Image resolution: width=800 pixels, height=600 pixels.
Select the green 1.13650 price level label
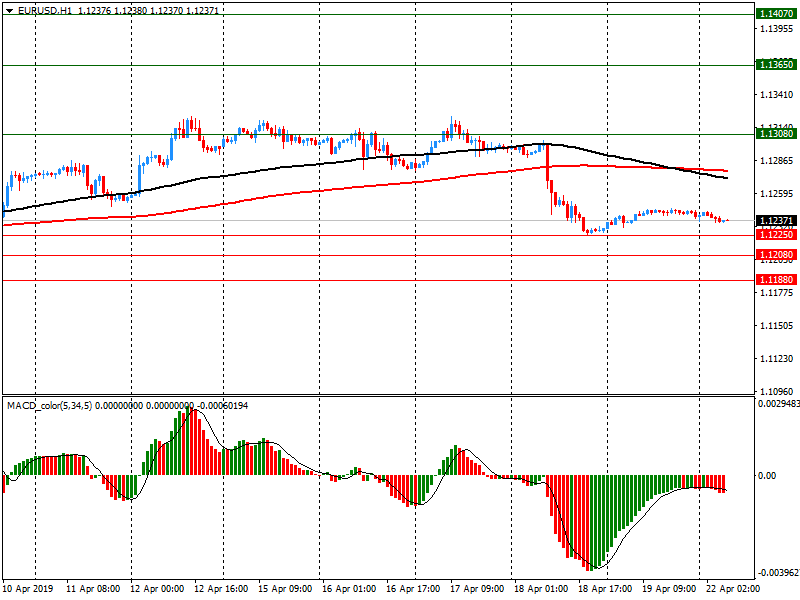(x=776, y=64)
